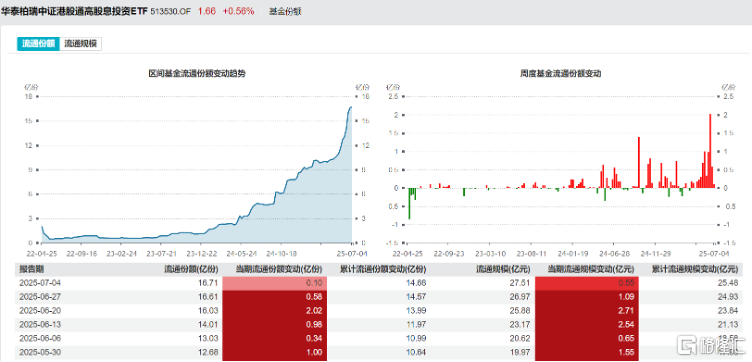
Task: Click the change percentage +0.56%
Action: (238, 12)
